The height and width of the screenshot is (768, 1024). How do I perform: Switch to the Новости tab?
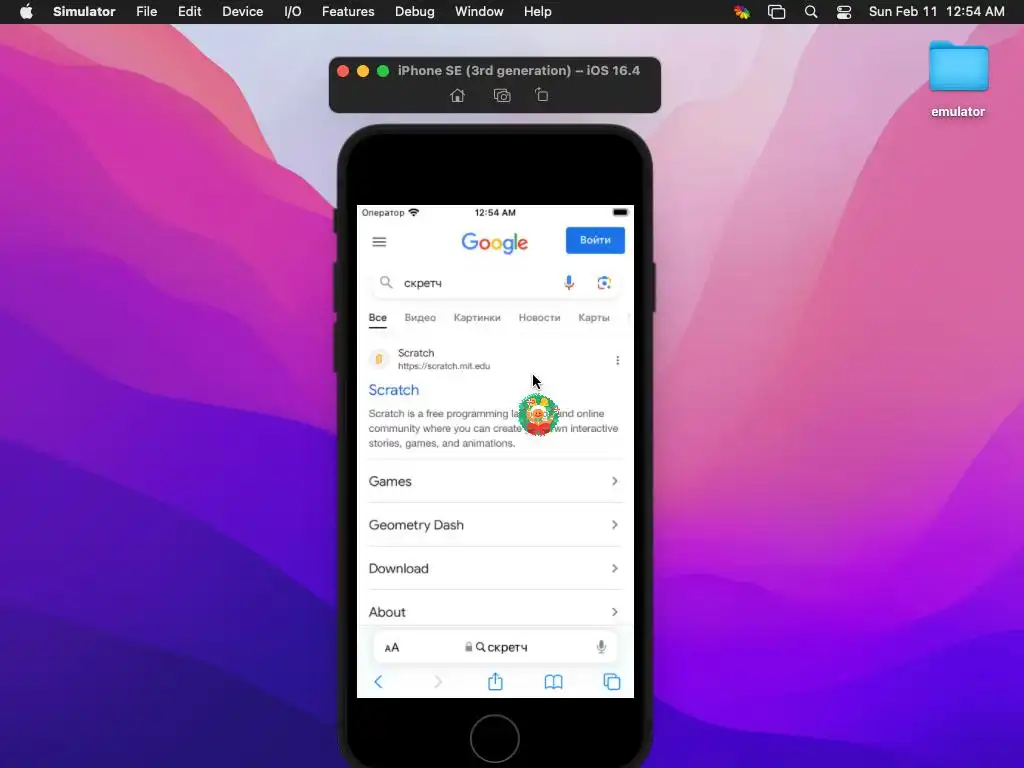(539, 317)
